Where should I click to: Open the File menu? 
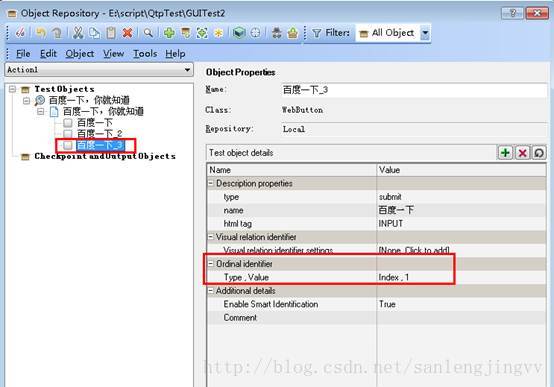pyautogui.click(x=23, y=54)
